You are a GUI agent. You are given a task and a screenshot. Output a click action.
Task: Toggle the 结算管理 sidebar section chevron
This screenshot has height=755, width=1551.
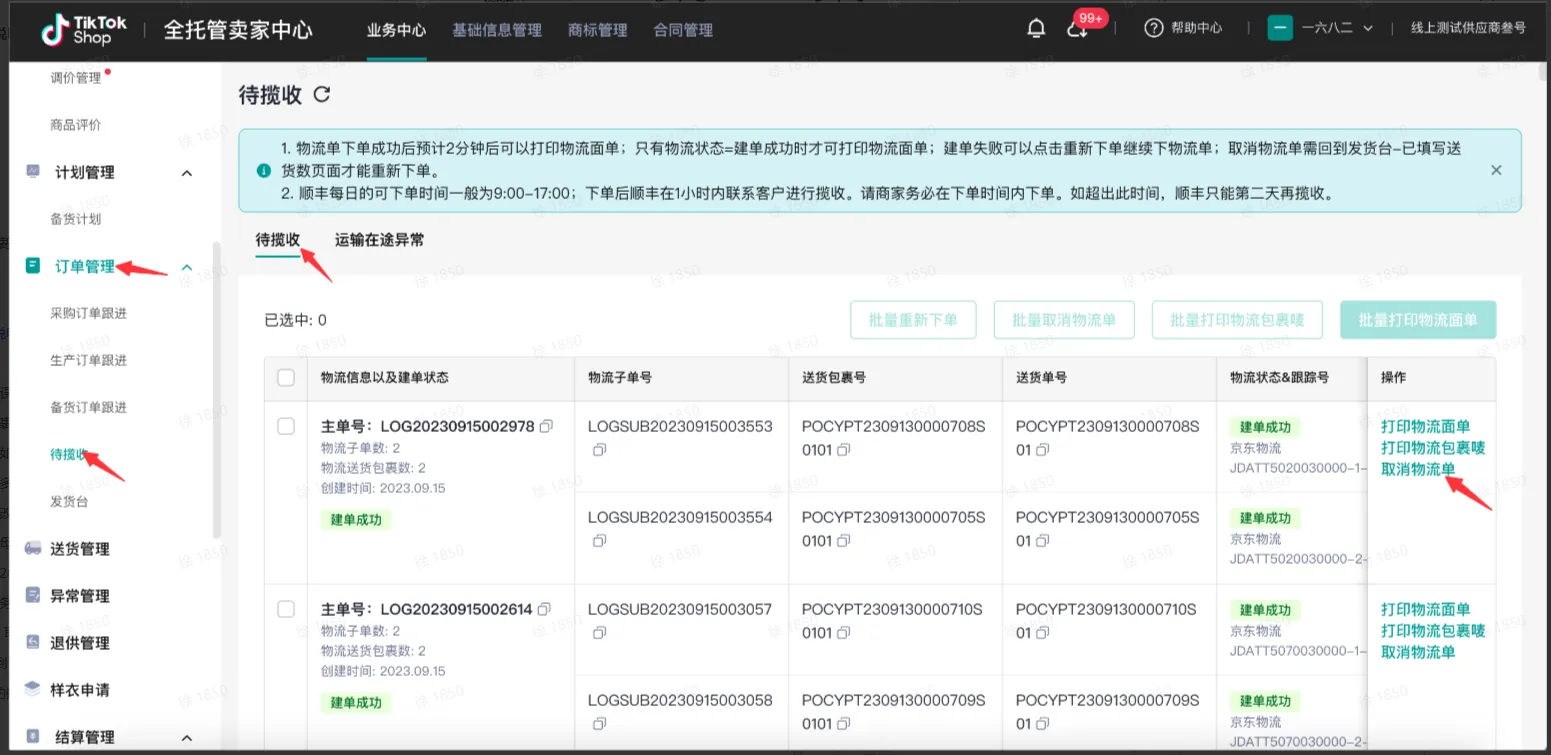pos(186,738)
